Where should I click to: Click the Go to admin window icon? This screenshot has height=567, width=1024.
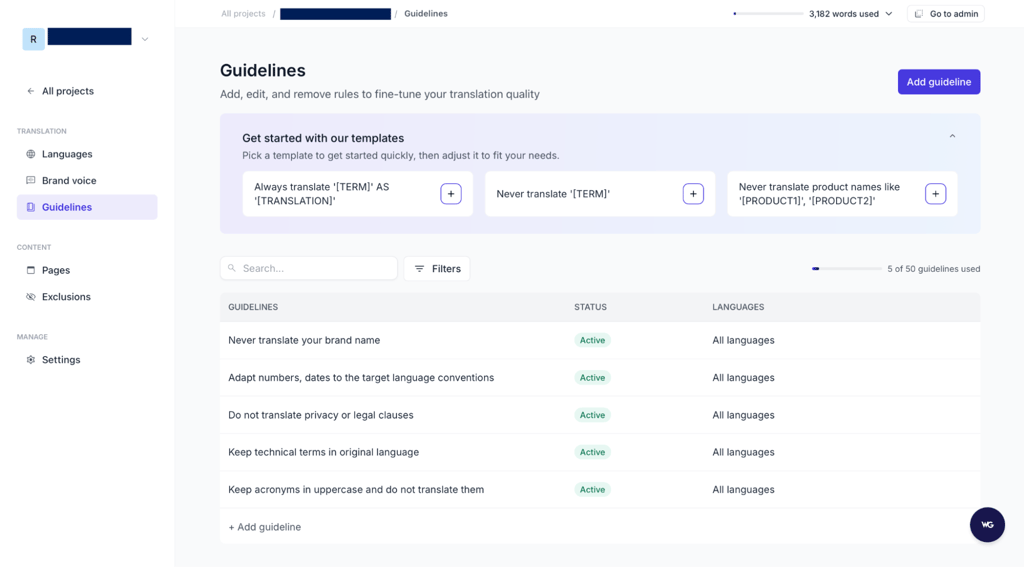click(x=919, y=14)
